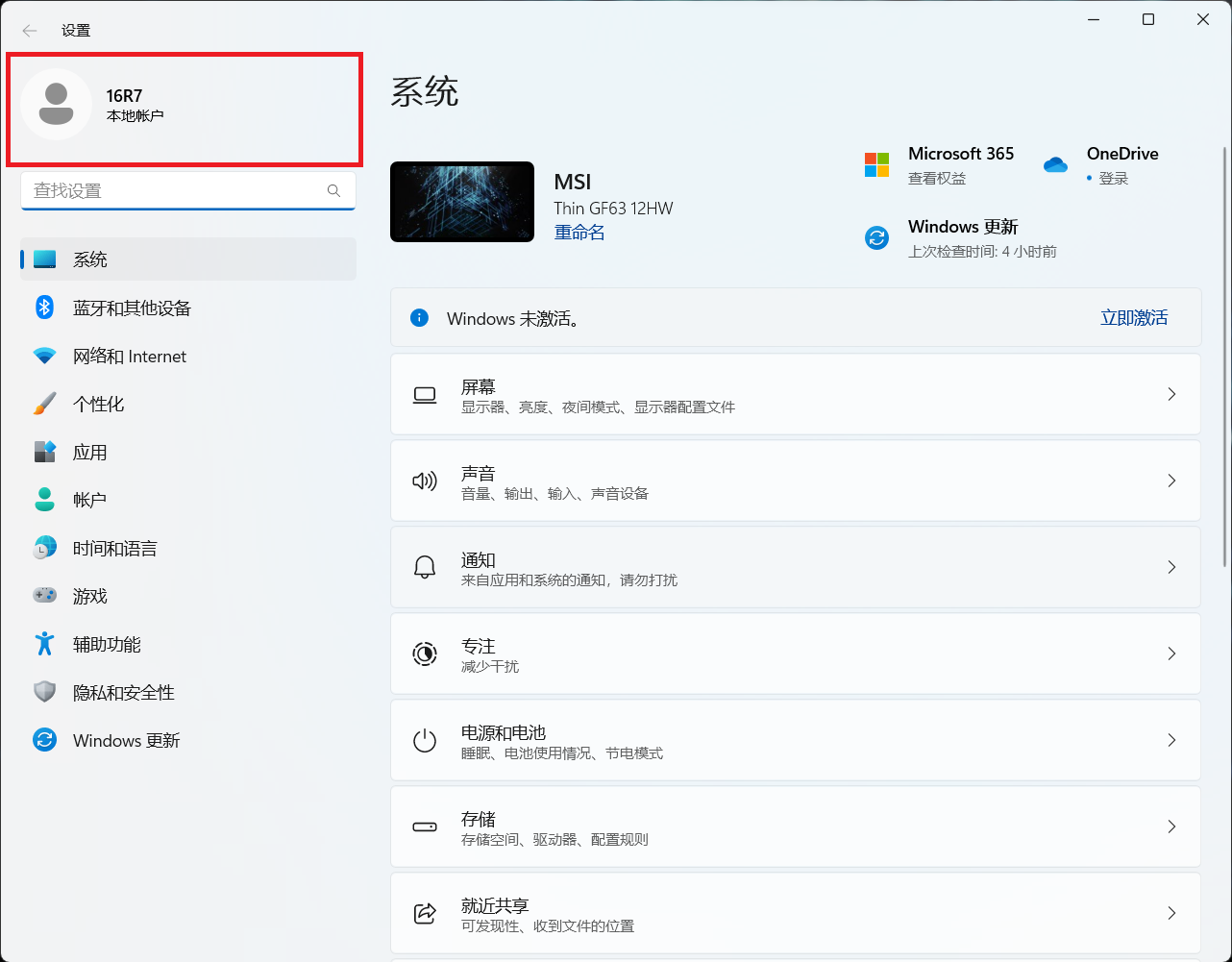Click the personalization paintbrush icon
Screen dimensions: 1232x962
point(44,404)
